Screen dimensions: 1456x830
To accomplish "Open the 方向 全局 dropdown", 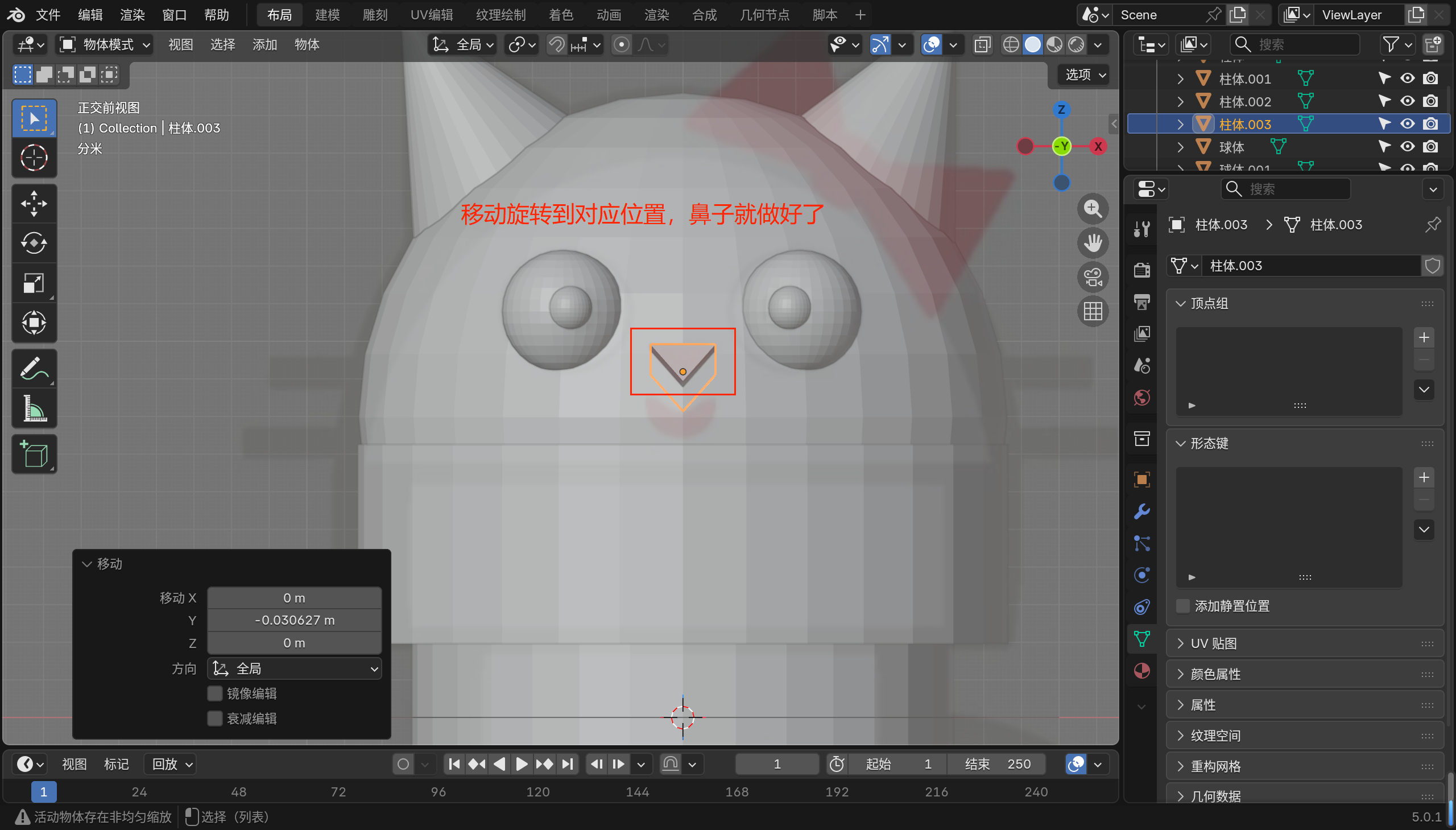I will point(295,668).
